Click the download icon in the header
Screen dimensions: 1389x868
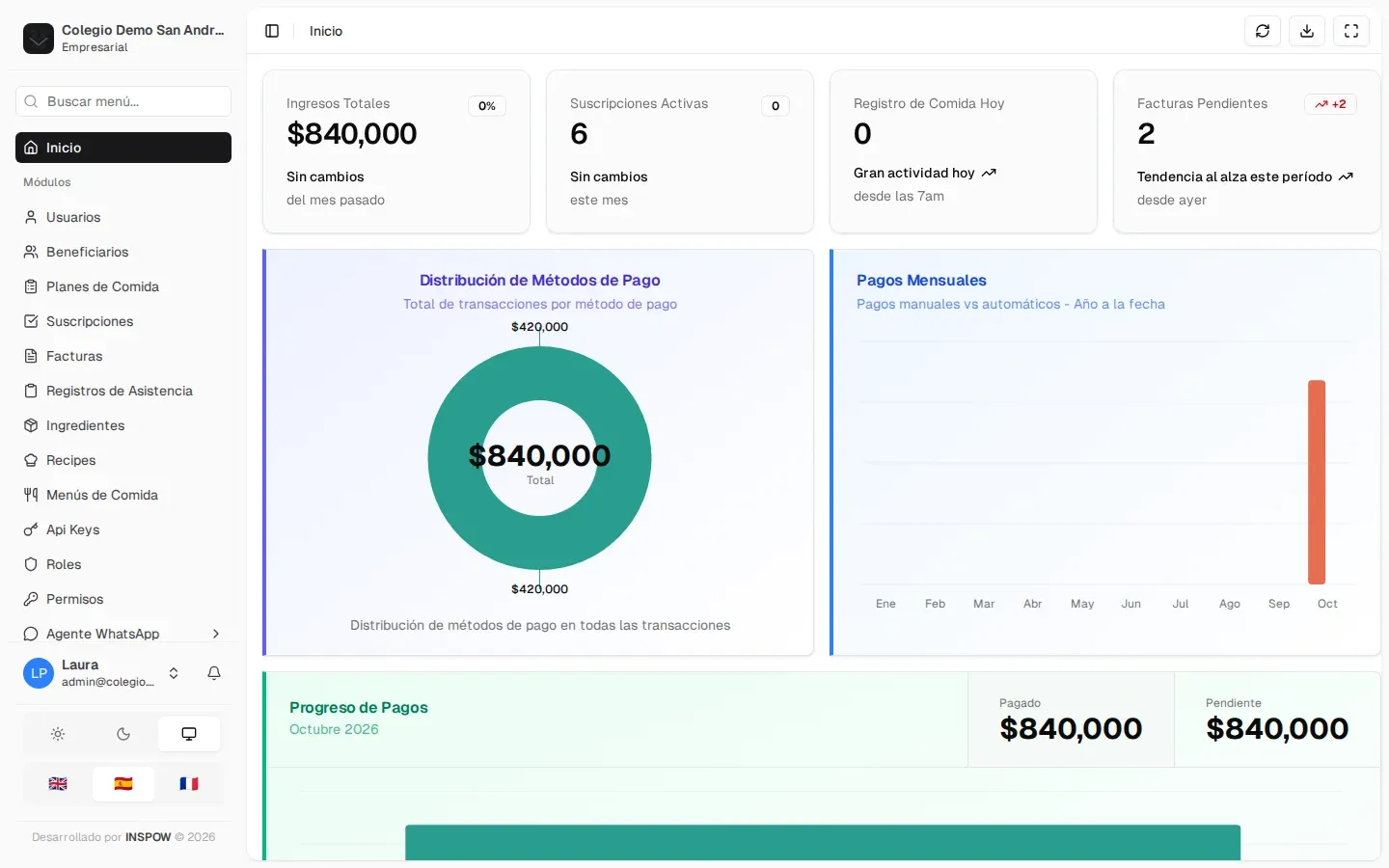(1307, 31)
